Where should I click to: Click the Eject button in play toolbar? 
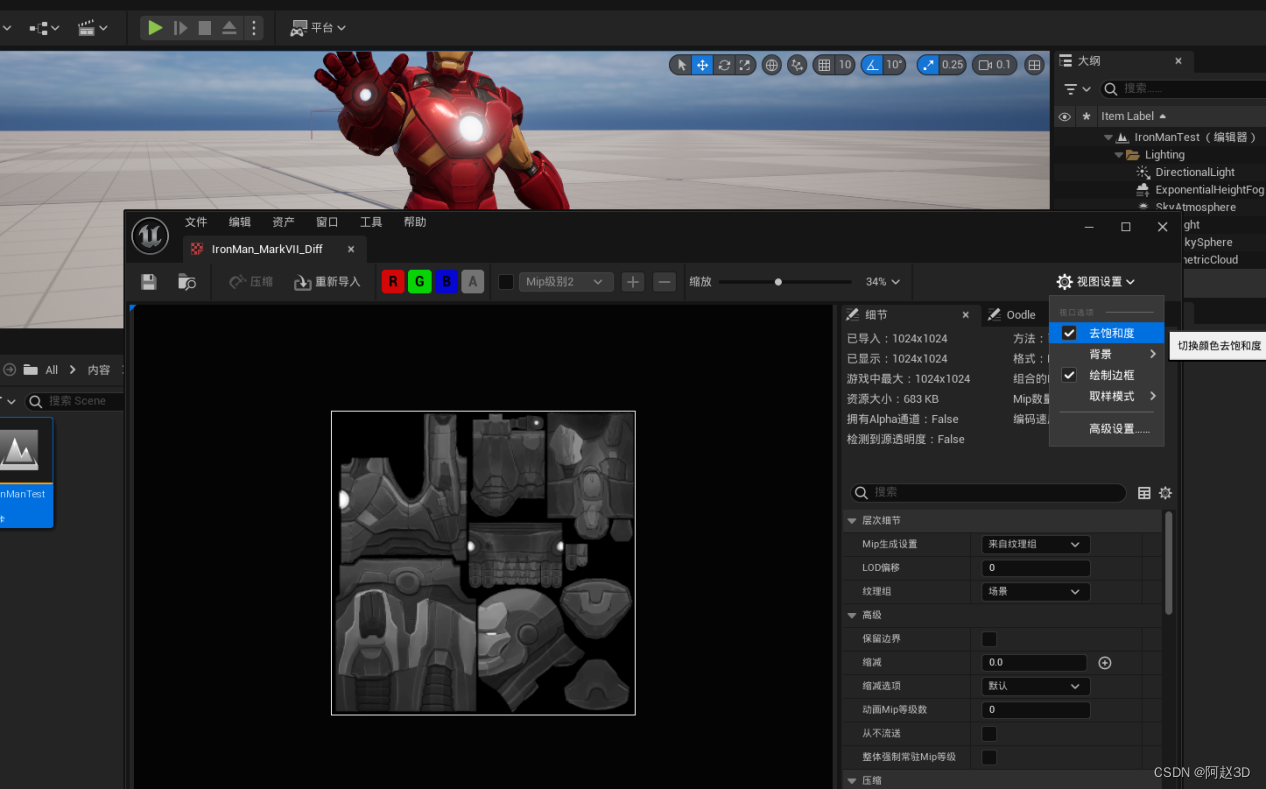coord(229,28)
